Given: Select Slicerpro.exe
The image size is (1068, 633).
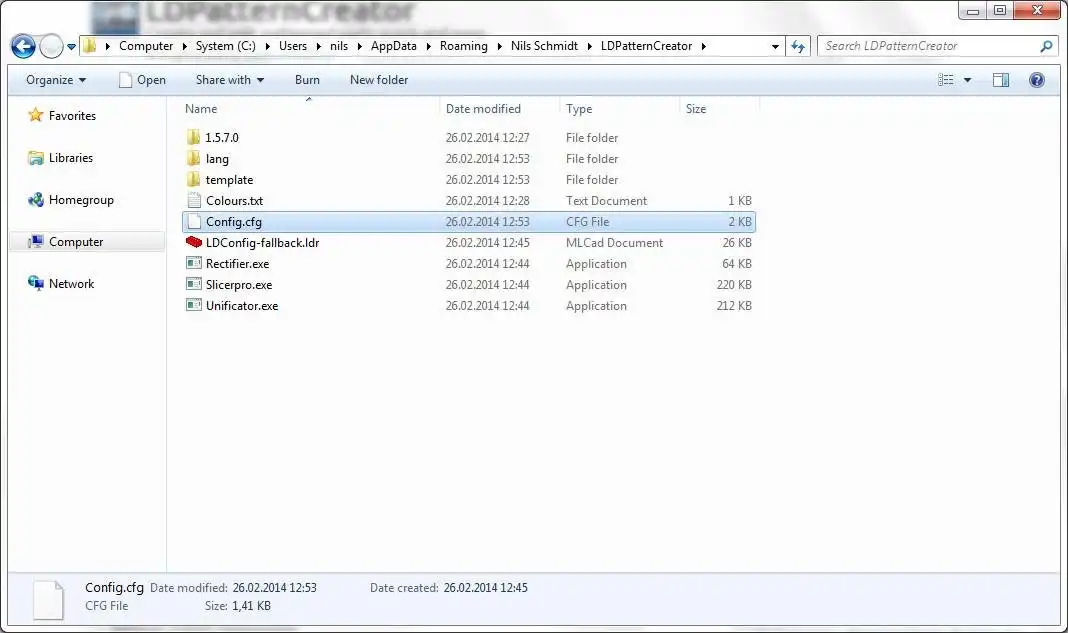Looking at the screenshot, I should (239, 285).
